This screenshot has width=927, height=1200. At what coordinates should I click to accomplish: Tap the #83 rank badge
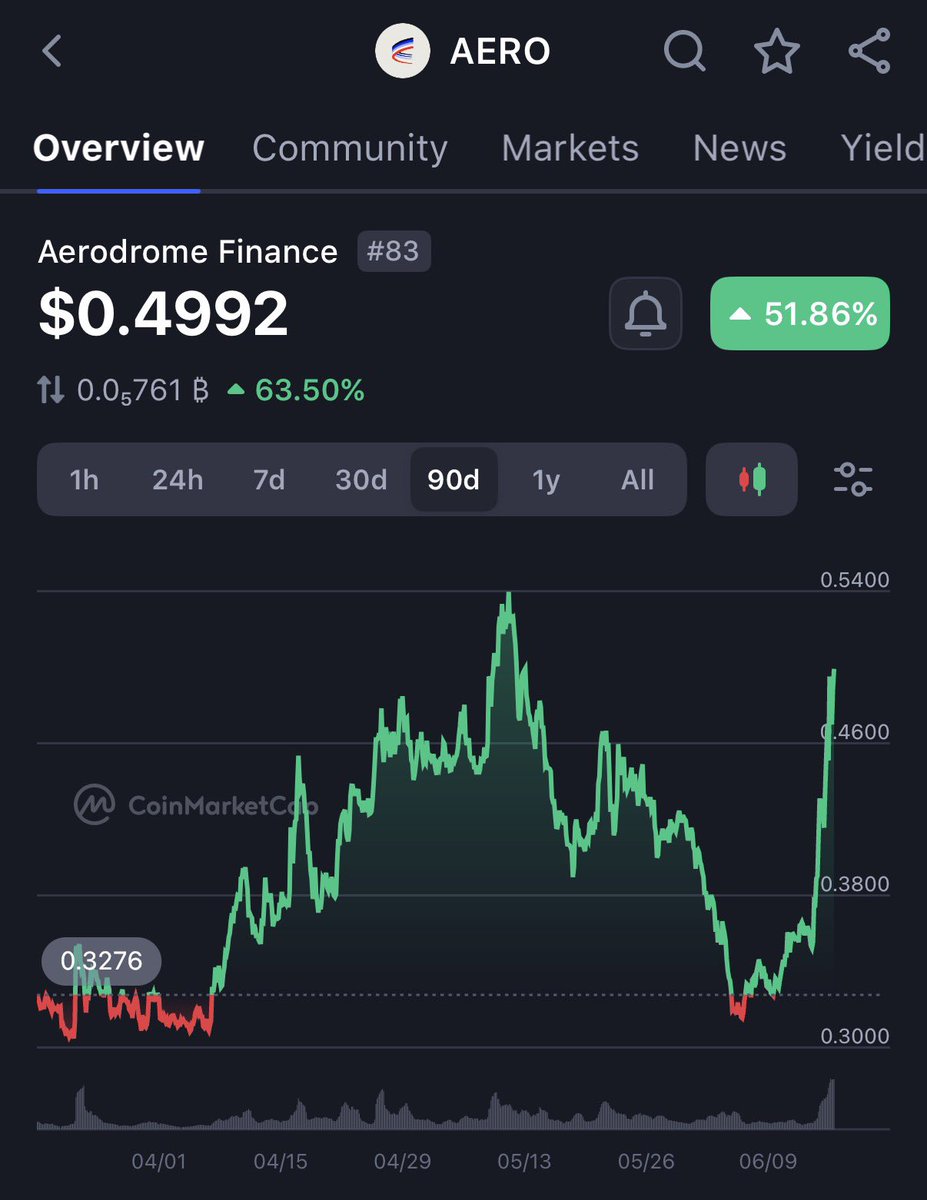click(x=394, y=251)
